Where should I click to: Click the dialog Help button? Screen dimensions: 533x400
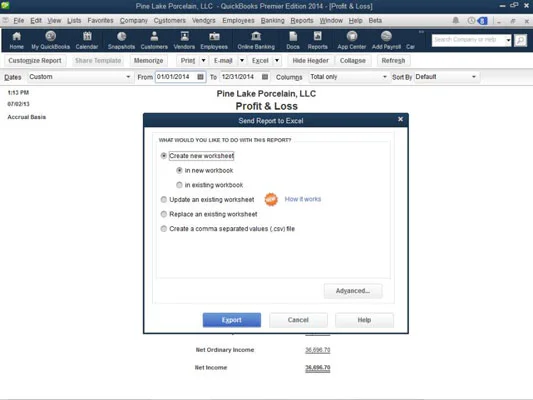pos(364,320)
